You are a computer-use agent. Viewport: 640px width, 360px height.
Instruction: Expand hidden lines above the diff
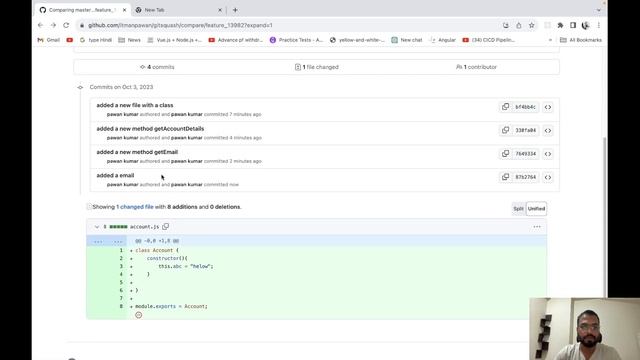[107, 241]
